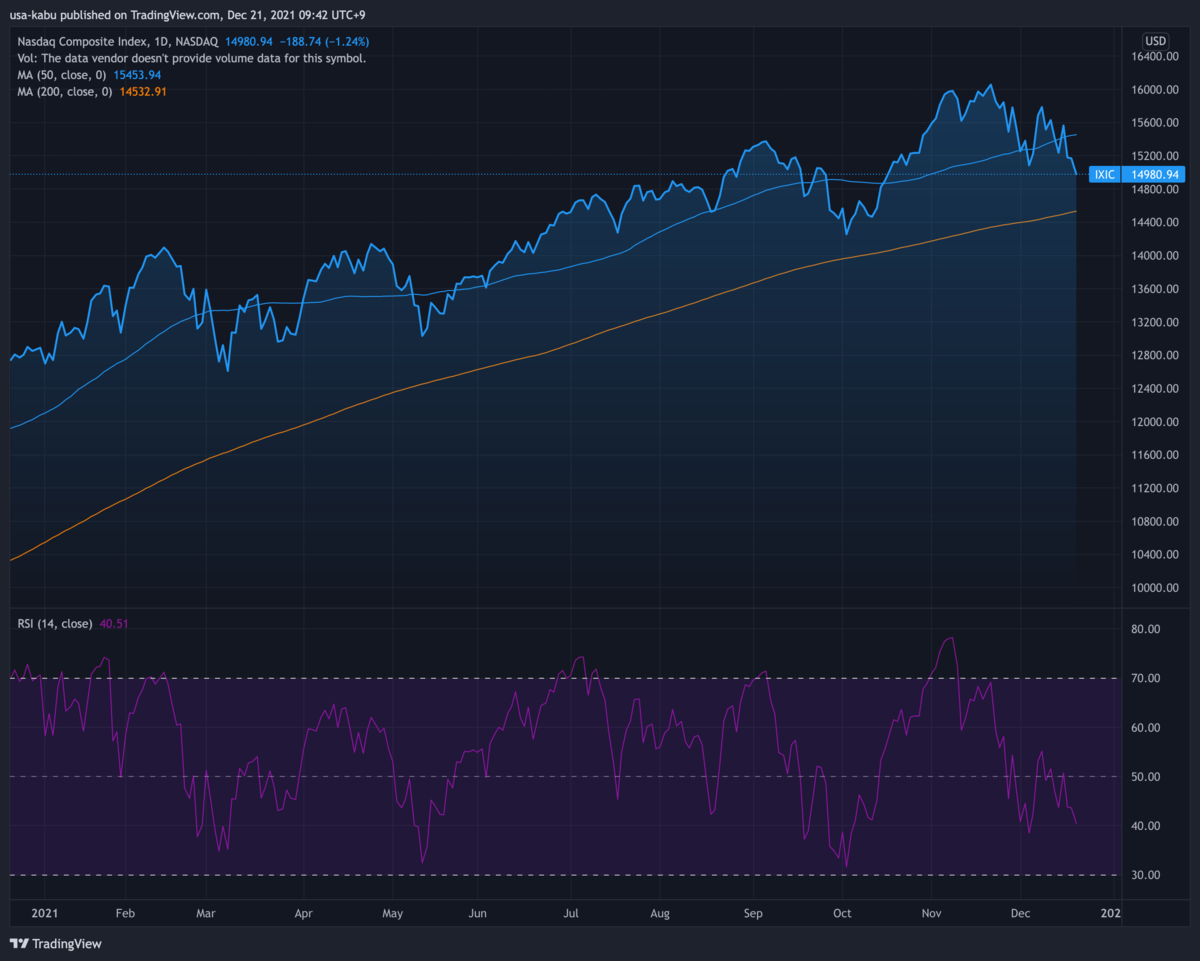Click the current price 14980.94 axis label

pyautogui.click(x=1156, y=174)
